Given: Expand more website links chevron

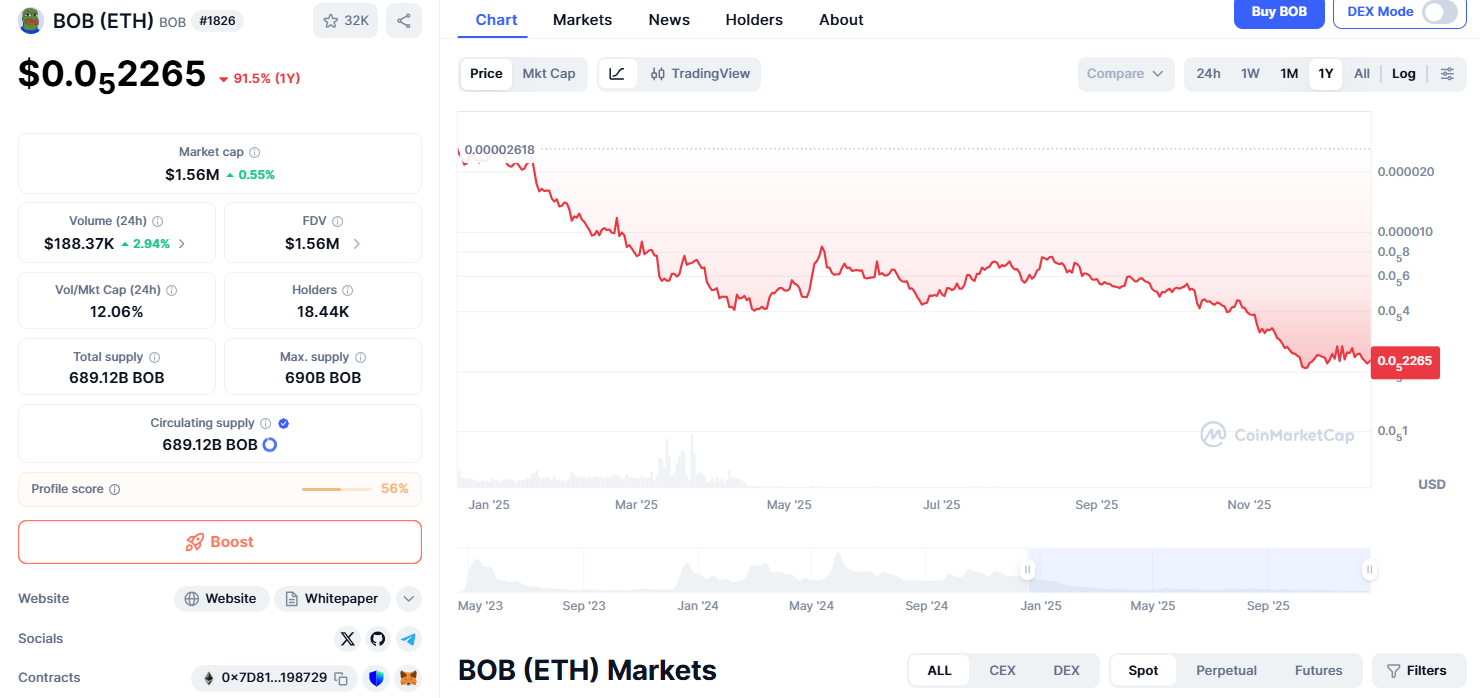Looking at the screenshot, I should click(408, 599).
